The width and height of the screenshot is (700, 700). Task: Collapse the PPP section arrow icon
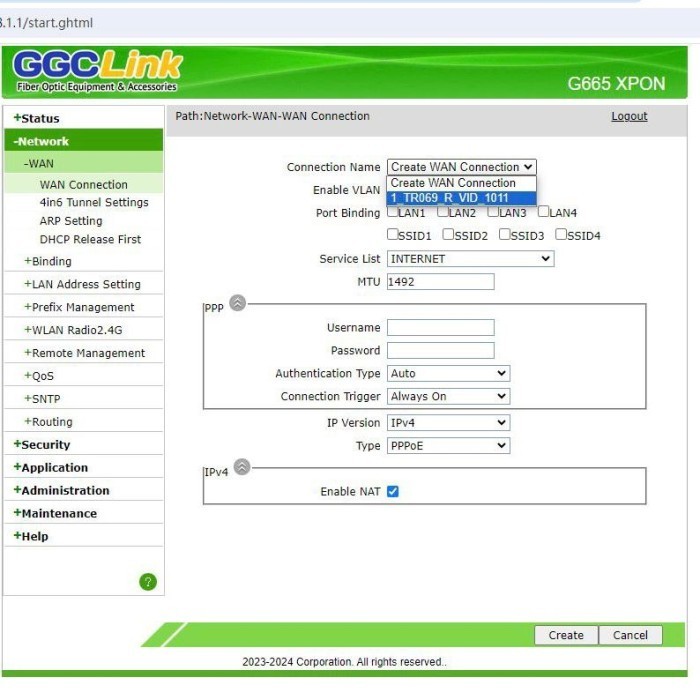[238, 303]
